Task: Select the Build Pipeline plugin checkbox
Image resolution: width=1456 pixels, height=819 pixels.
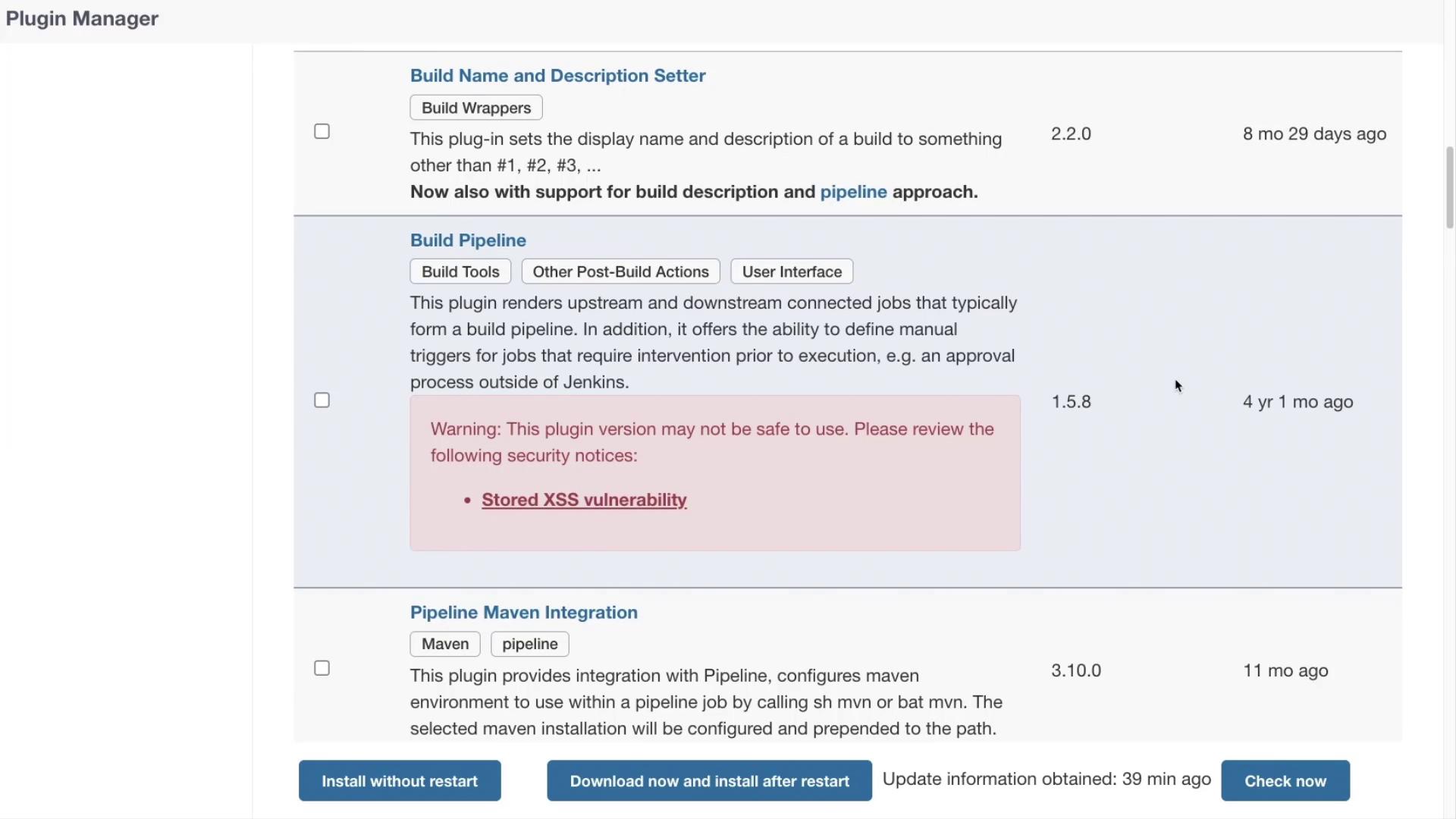Action: [322, 400]
